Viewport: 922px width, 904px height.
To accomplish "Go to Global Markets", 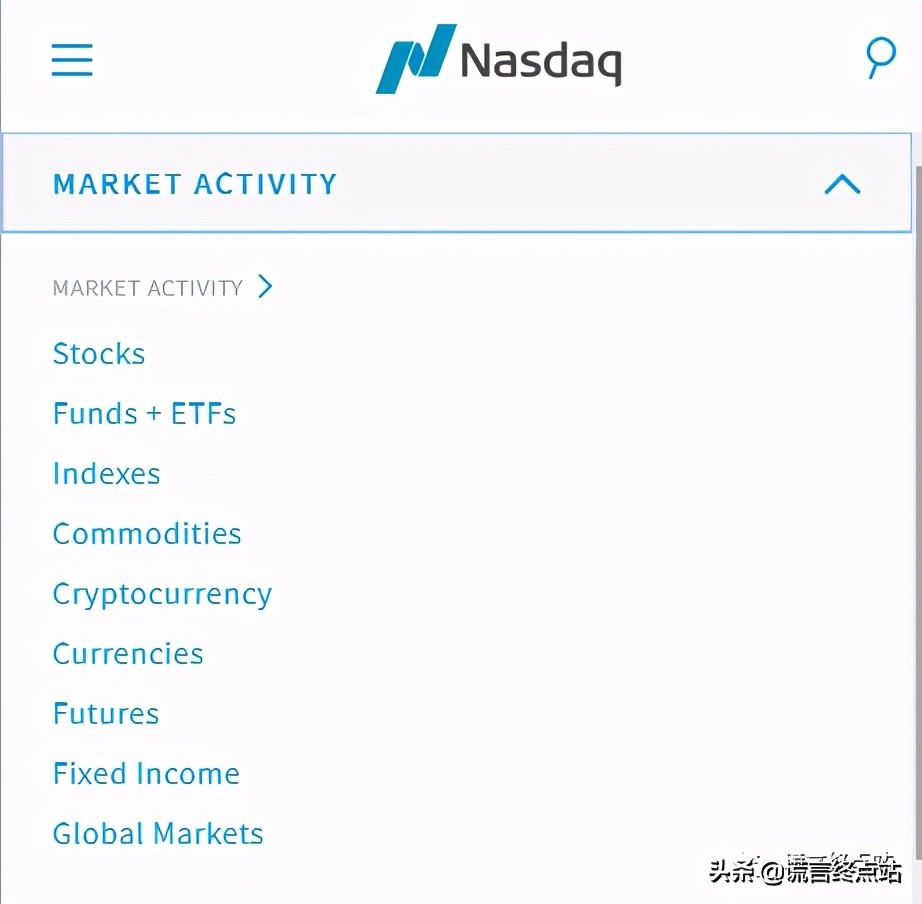I will tap(158, 834).
